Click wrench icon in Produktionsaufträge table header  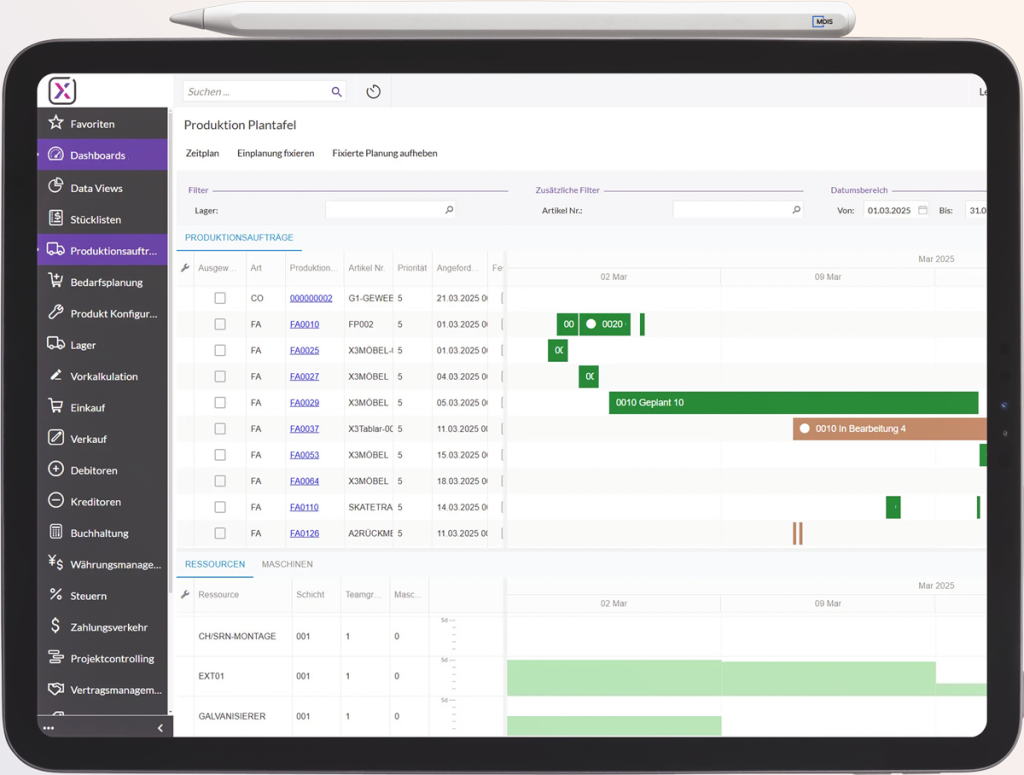click(185, 268)
